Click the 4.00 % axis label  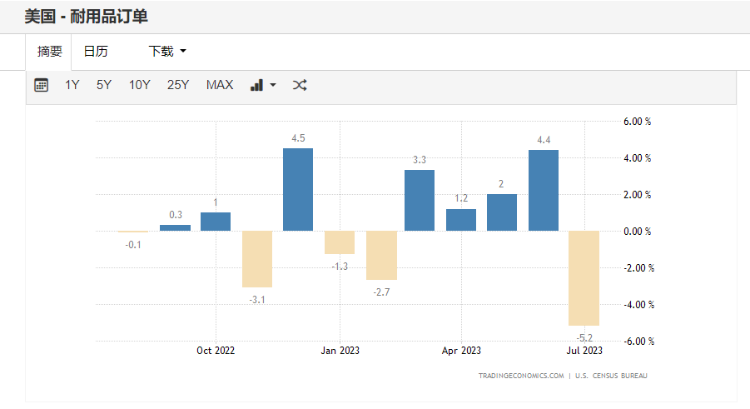tap(637, 158)
